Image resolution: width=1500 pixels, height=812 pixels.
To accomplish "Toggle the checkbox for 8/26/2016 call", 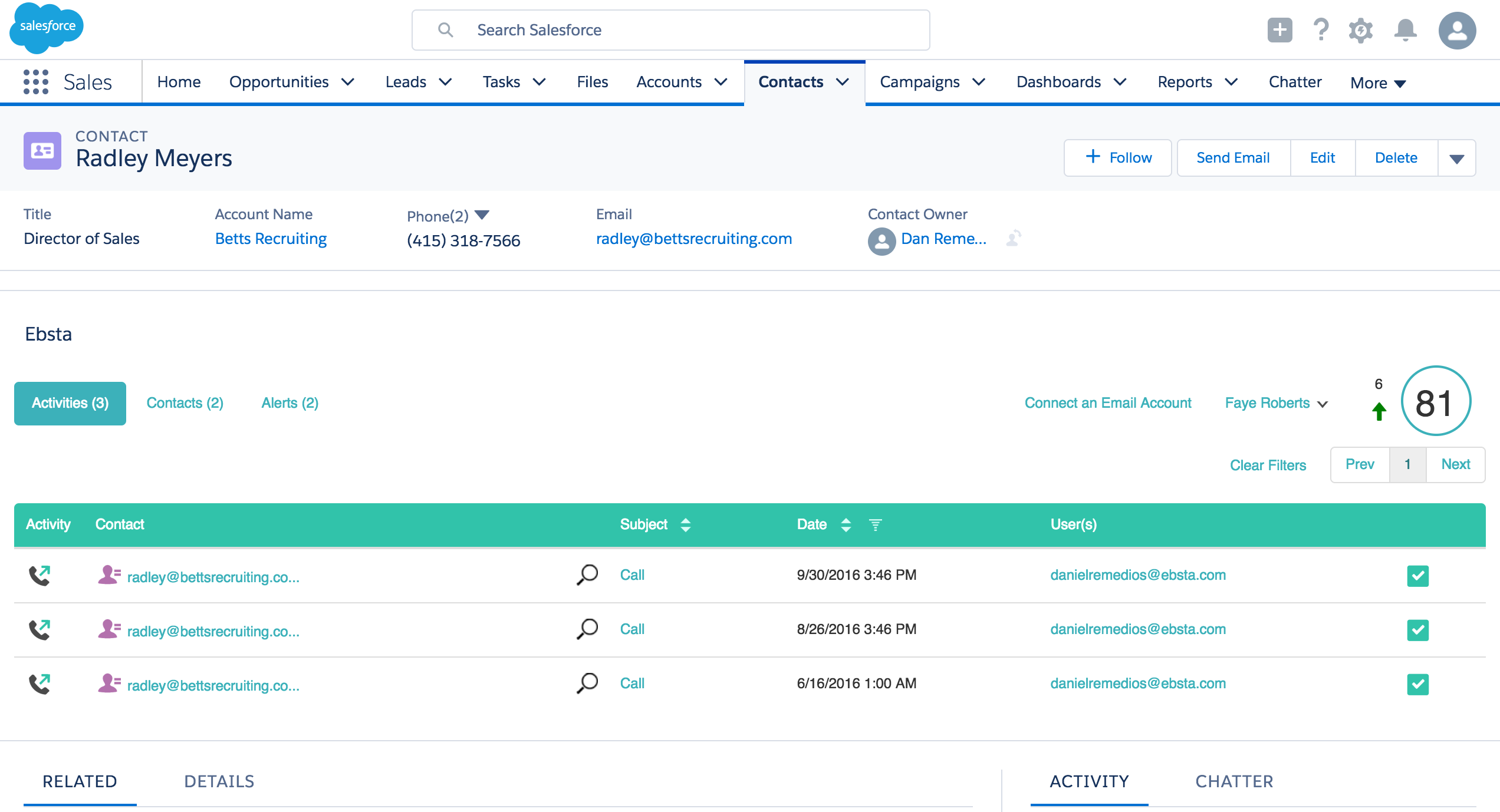I will click(1417, 630).
